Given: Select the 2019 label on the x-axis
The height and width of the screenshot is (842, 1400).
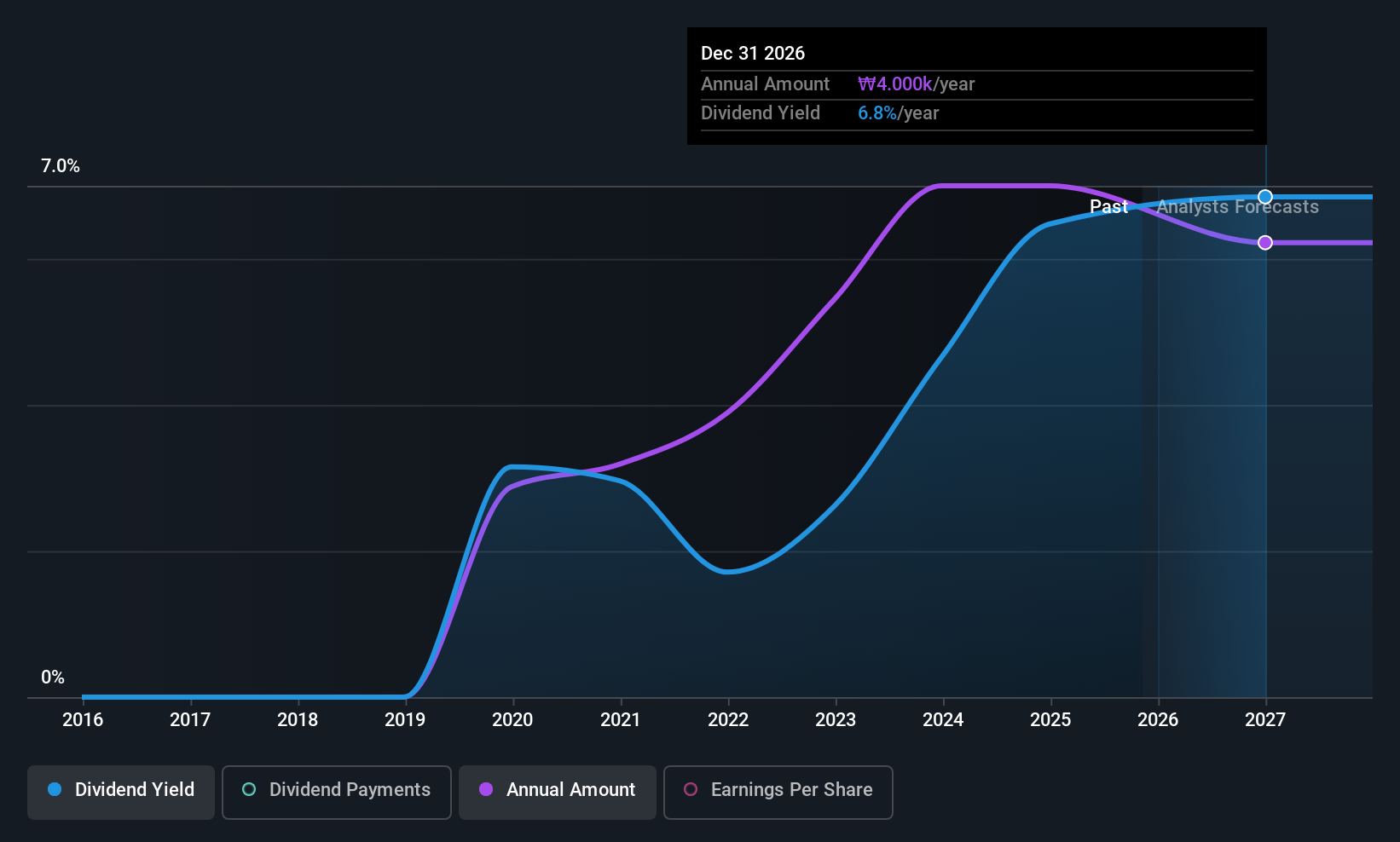Looking at the screenshot, I should coord(405,720).
